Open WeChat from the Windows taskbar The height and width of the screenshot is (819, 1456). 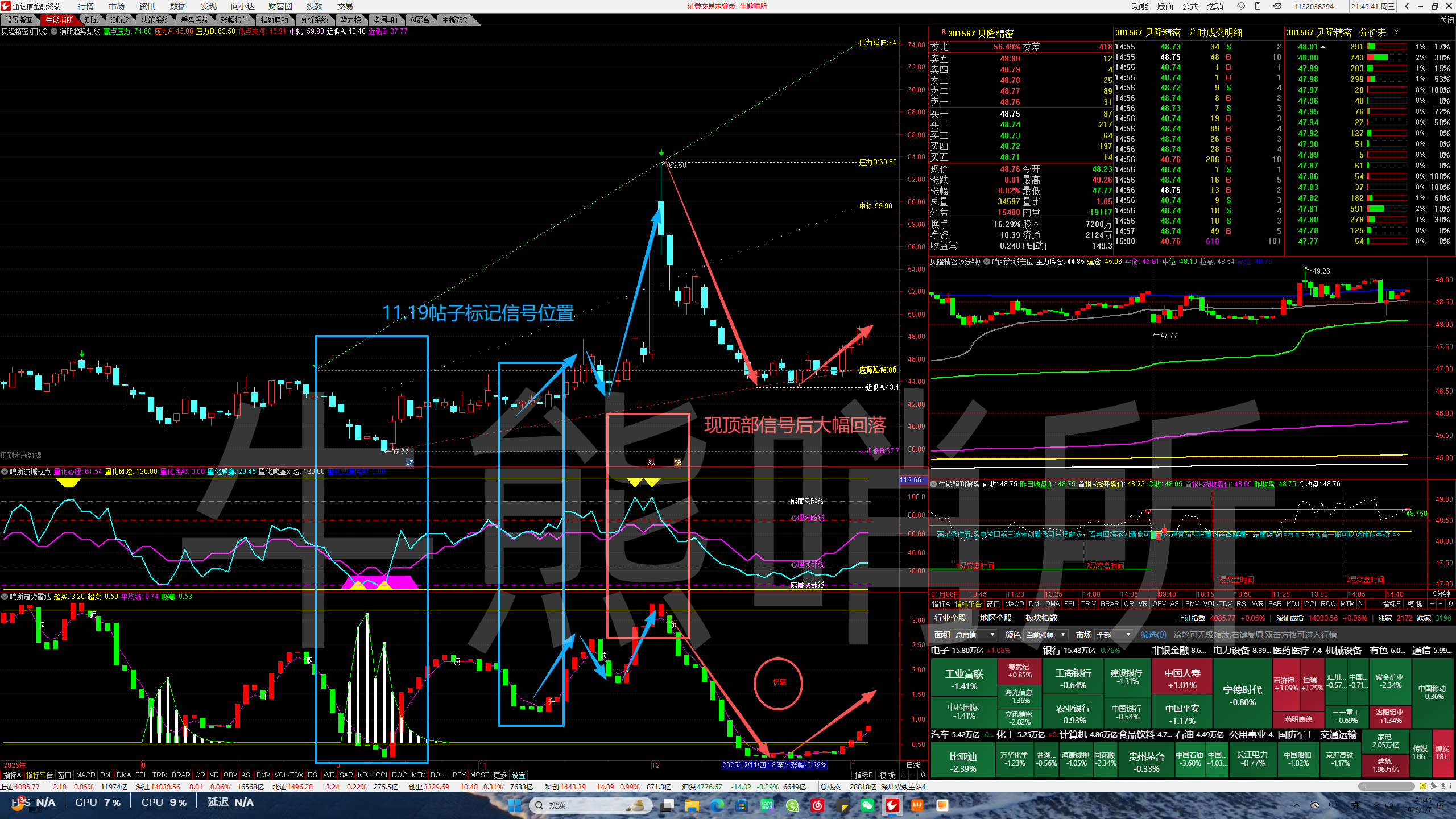867,805
